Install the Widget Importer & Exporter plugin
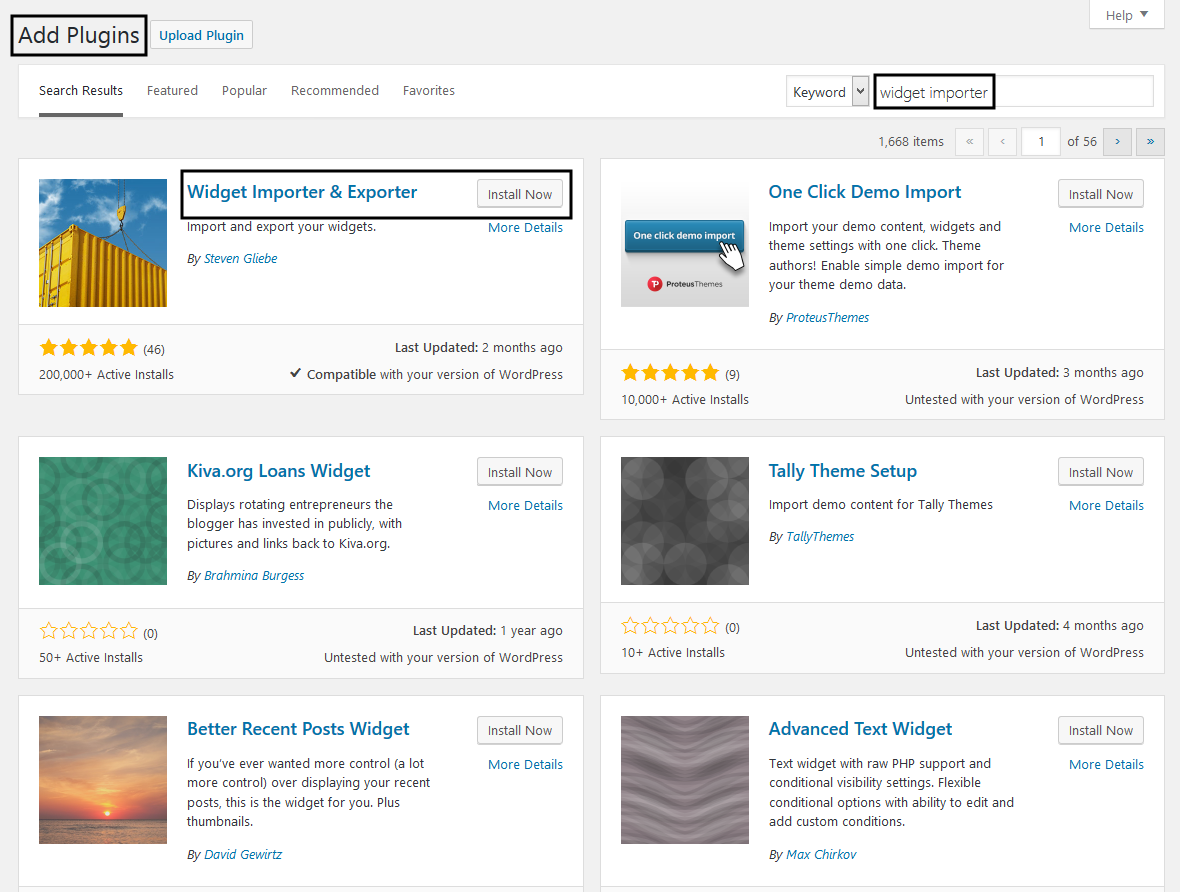Viewport: 1180px width, 892px height. pyautogui.click(x=519, y=194)
